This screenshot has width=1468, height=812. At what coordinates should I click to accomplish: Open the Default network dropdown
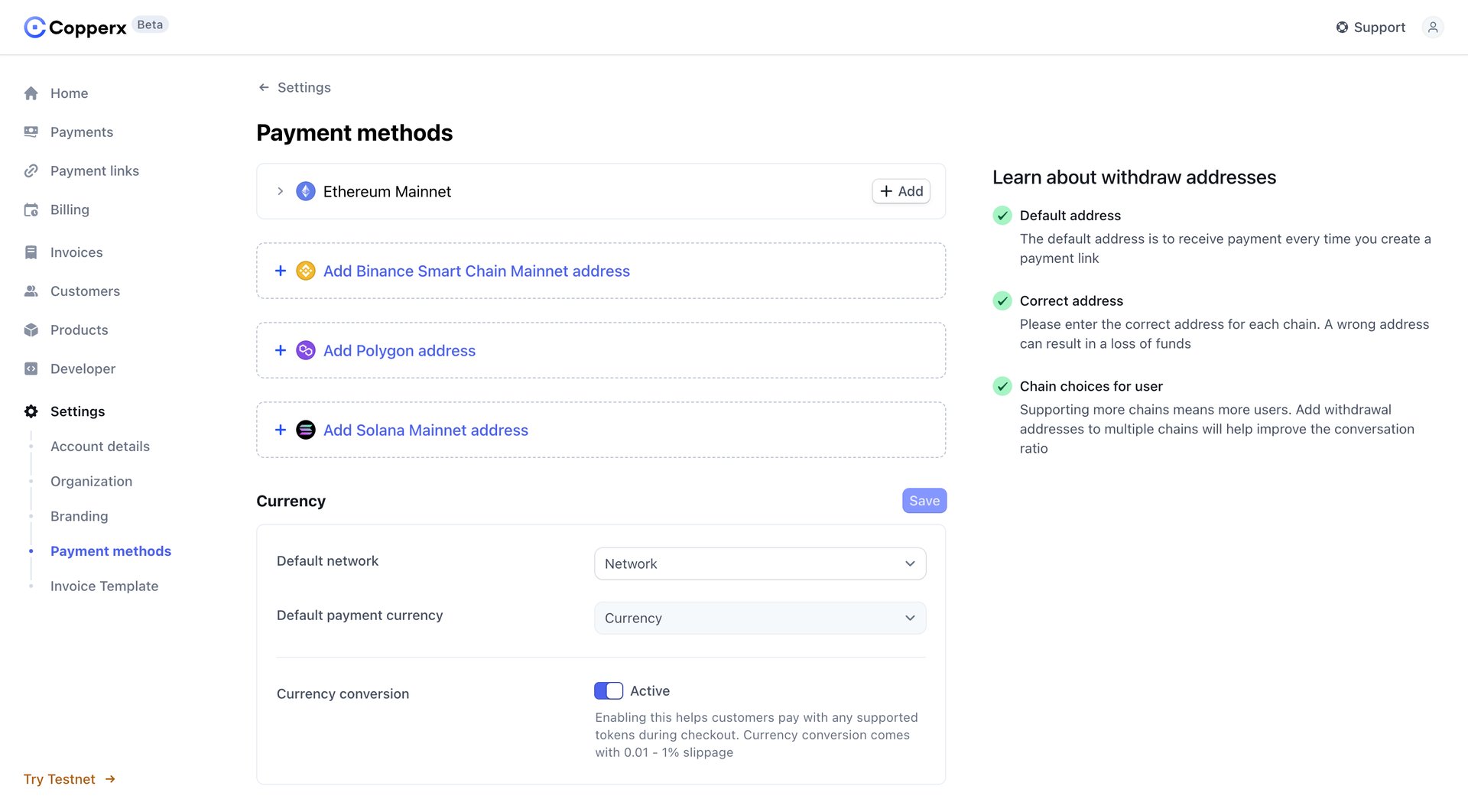[759, 564]
